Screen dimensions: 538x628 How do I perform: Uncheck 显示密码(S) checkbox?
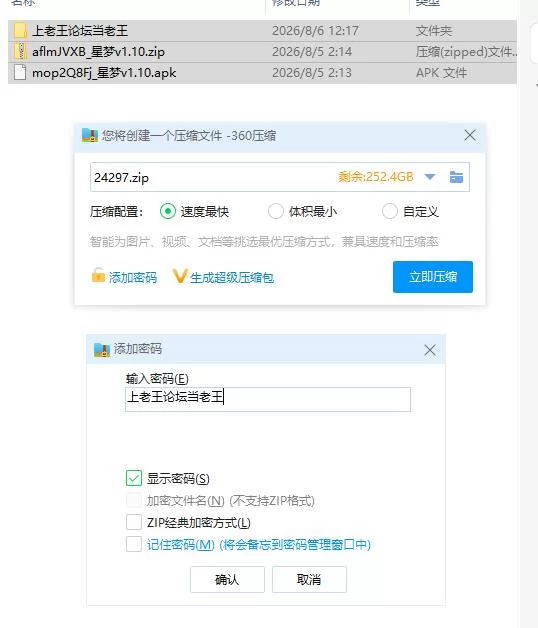(x=134, y=478)
